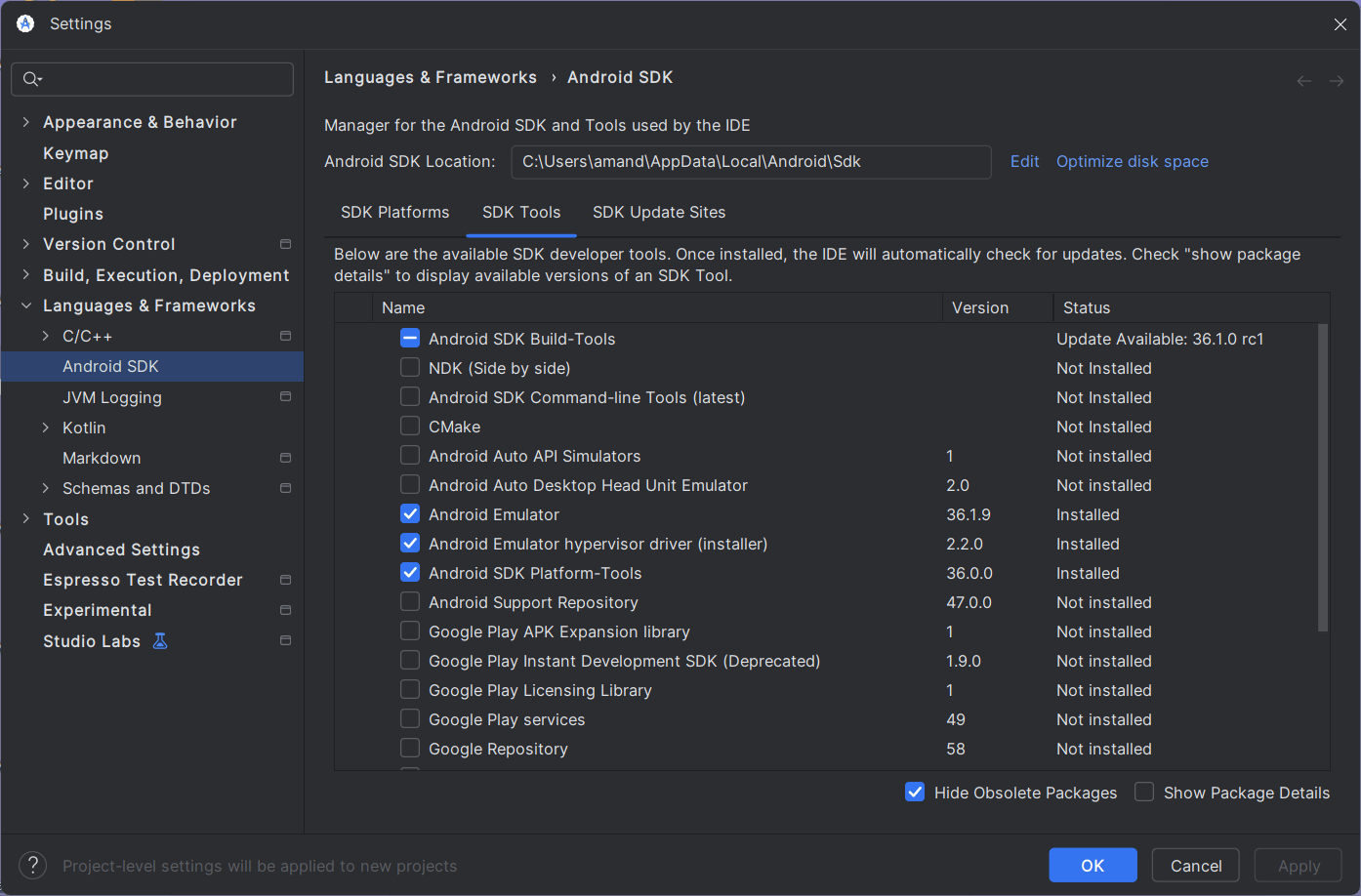
Task: Enable the NDK (Side by side) checkbox
Action: click(x=409, y=368)
